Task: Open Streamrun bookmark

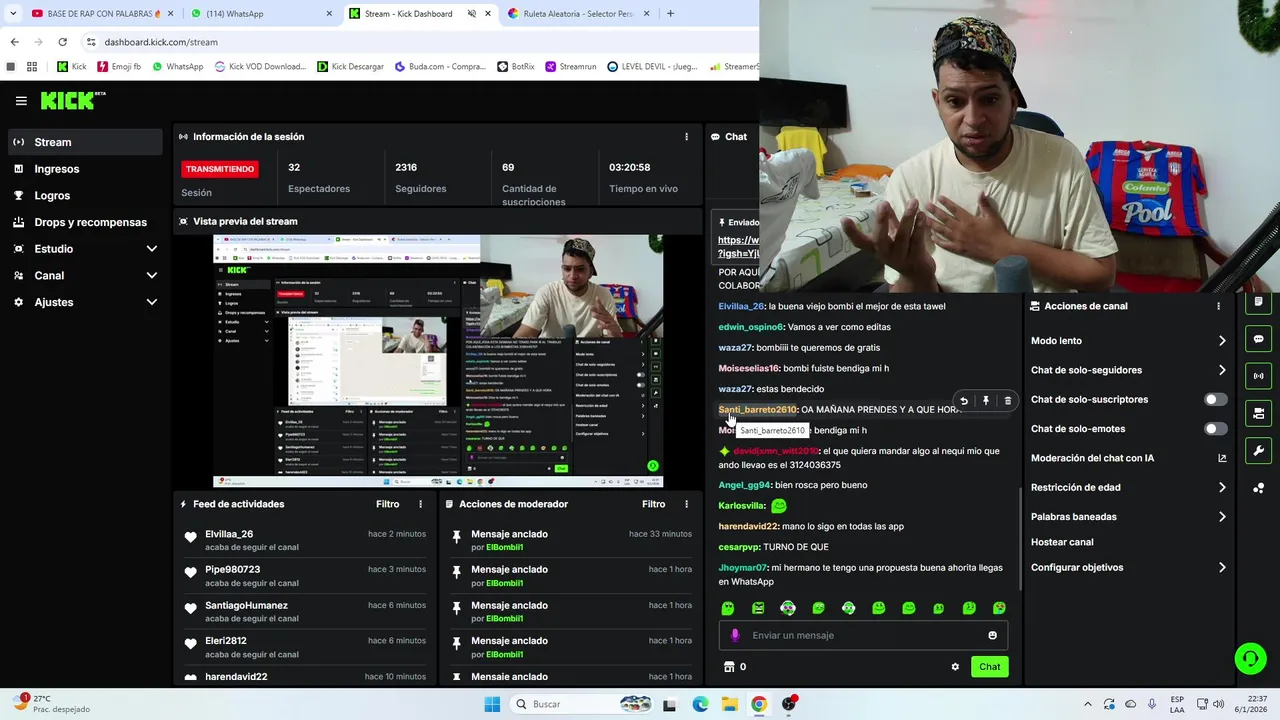Action: coord(570,67)
